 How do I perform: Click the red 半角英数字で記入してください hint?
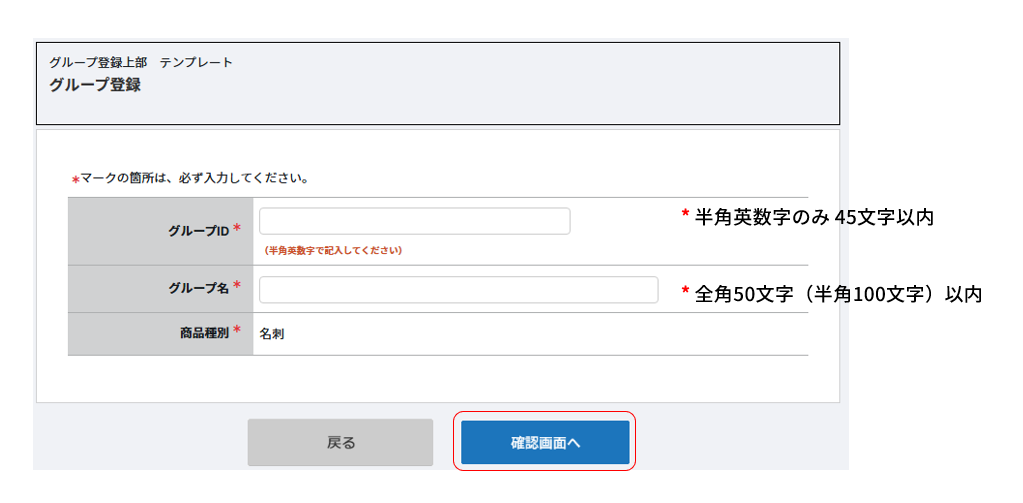tap(333, 250)
